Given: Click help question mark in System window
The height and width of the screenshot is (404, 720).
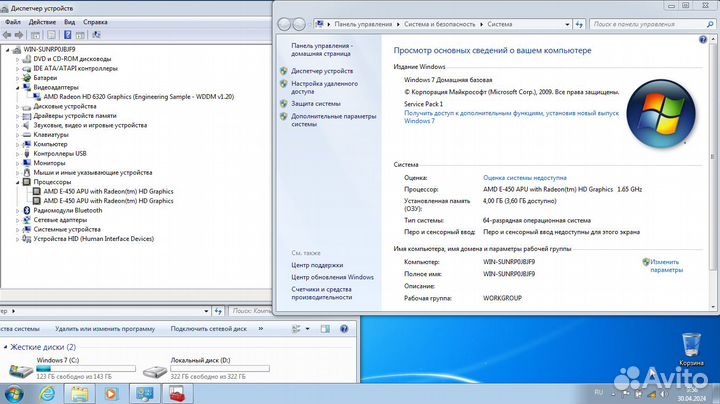Looking at the screenshot, I should tap(703, 39).
